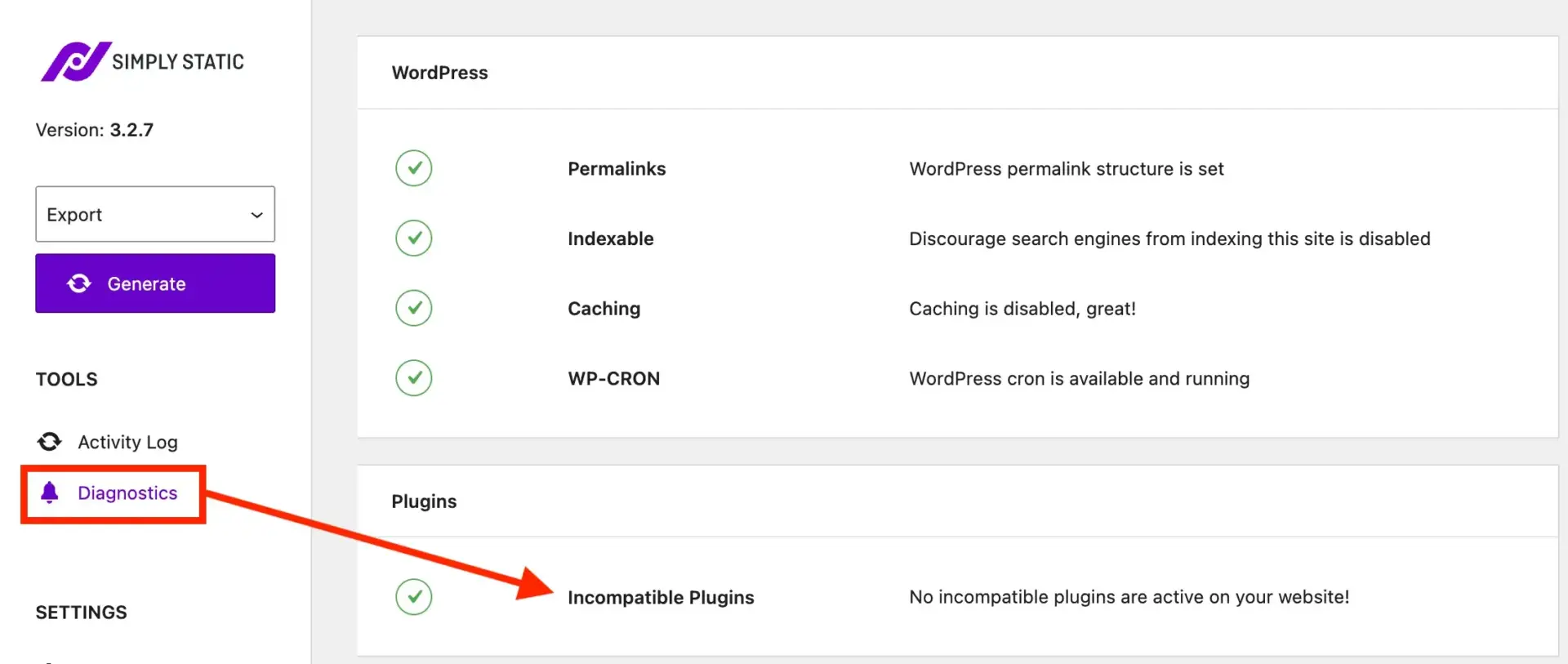Click the regenerate icon inside the Generate button

[80, 283]
